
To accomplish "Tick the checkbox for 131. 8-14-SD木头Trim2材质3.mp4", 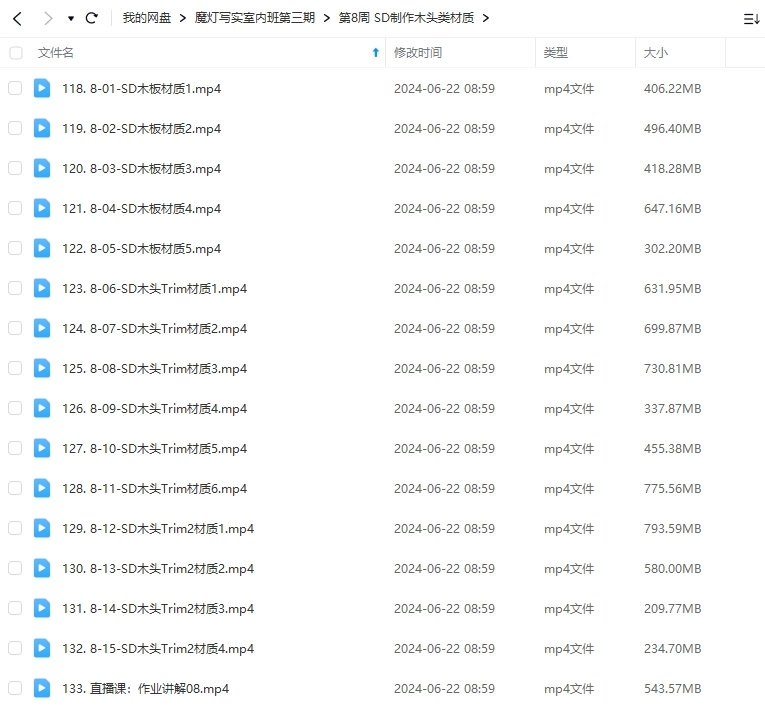I will coord(15,608).
